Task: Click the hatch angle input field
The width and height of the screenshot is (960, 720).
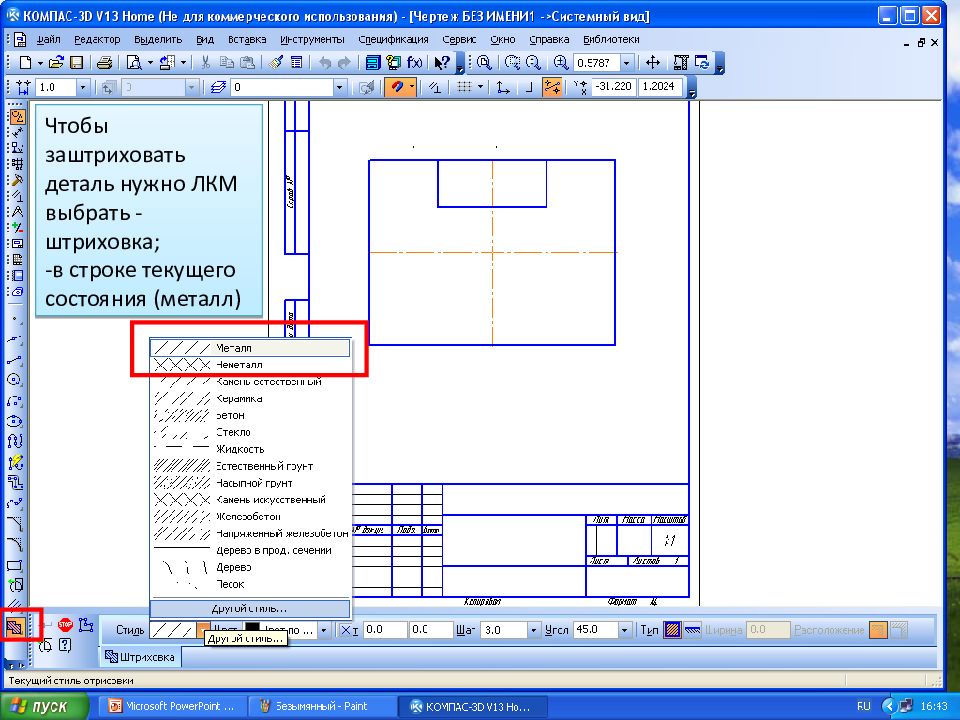Action: tap(595, 629)
